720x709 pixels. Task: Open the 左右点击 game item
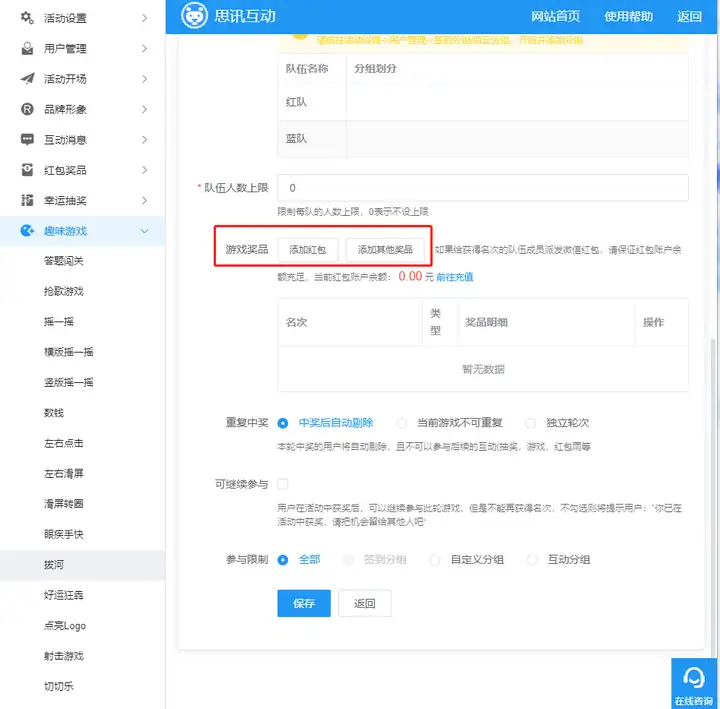coord(64,443)
